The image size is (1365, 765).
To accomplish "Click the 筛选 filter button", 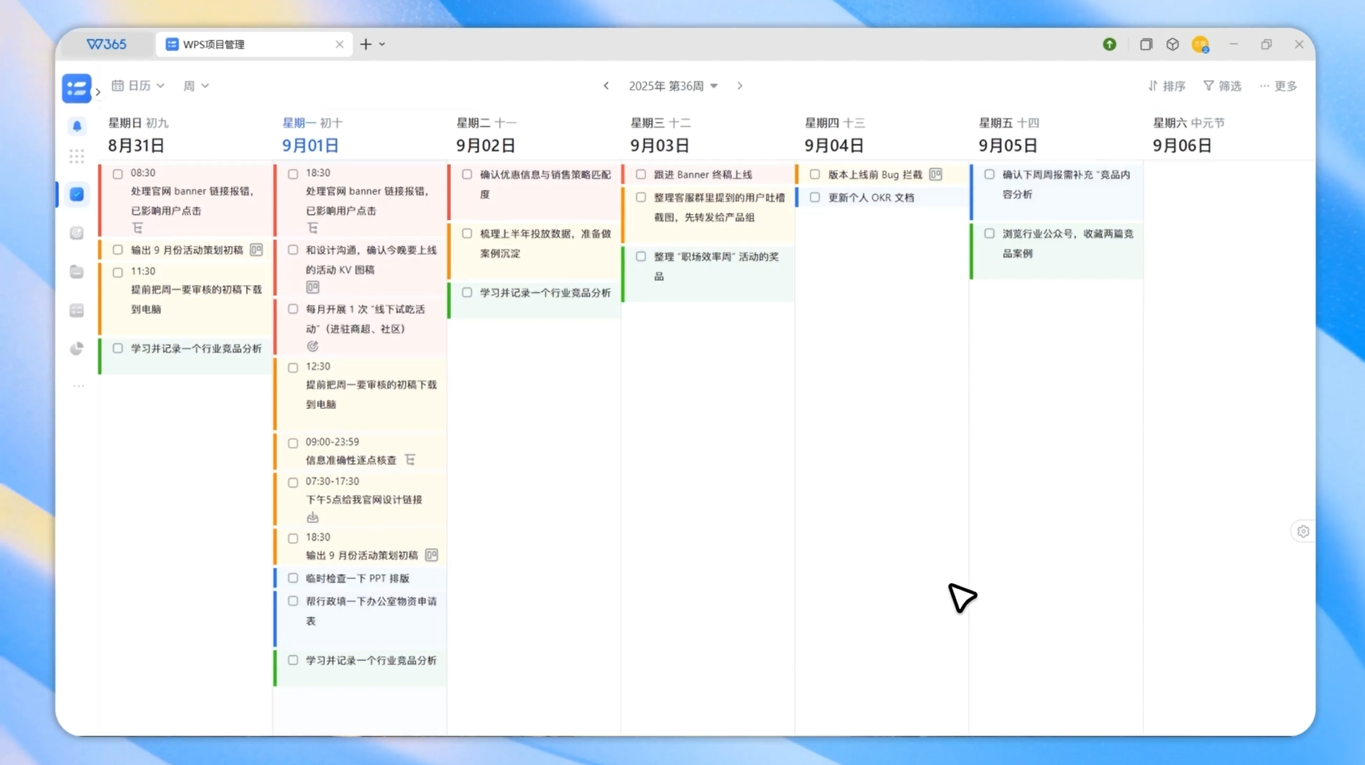I will 1222,86.
